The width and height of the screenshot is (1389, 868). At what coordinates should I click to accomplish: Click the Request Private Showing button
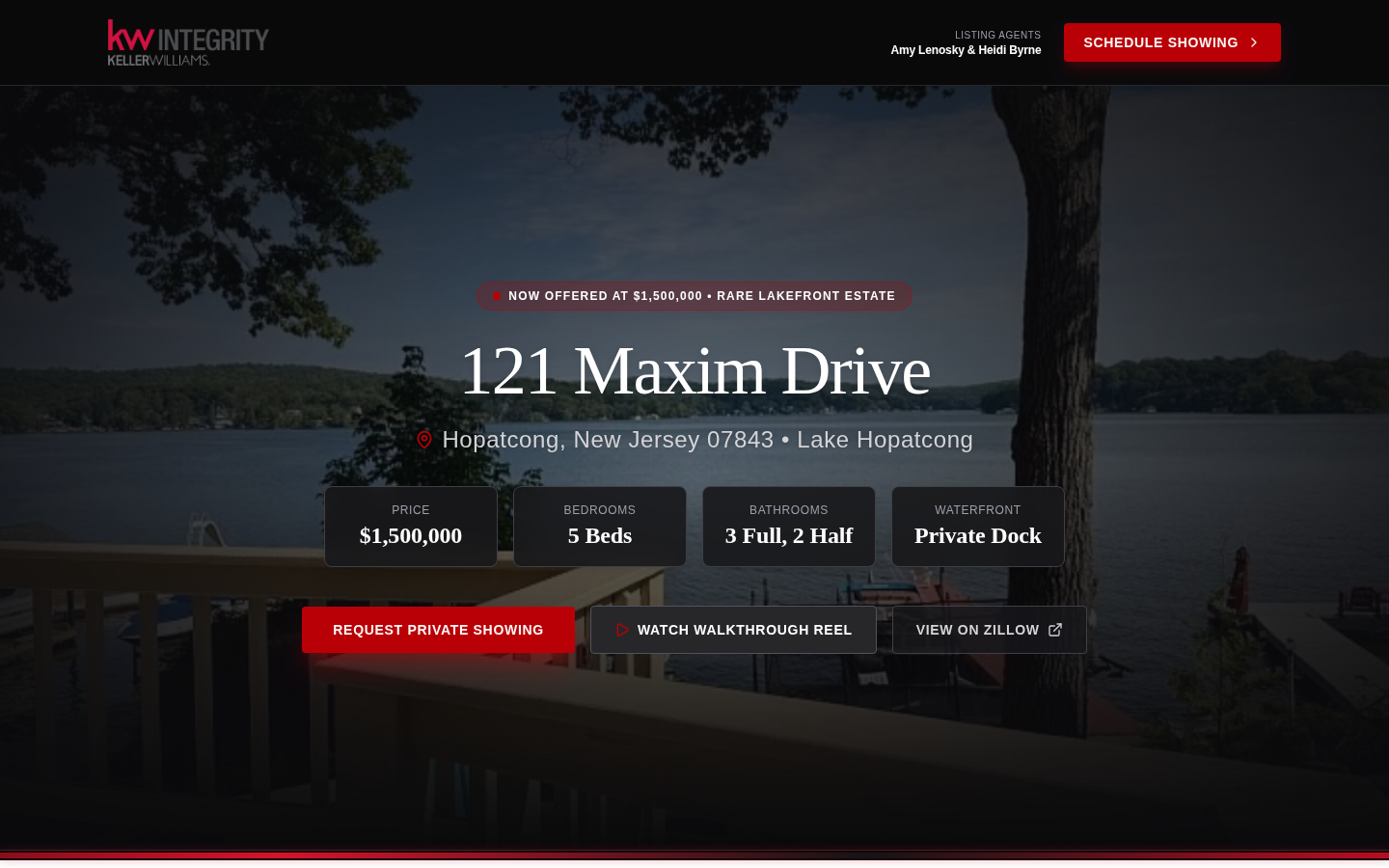point(438,630)
